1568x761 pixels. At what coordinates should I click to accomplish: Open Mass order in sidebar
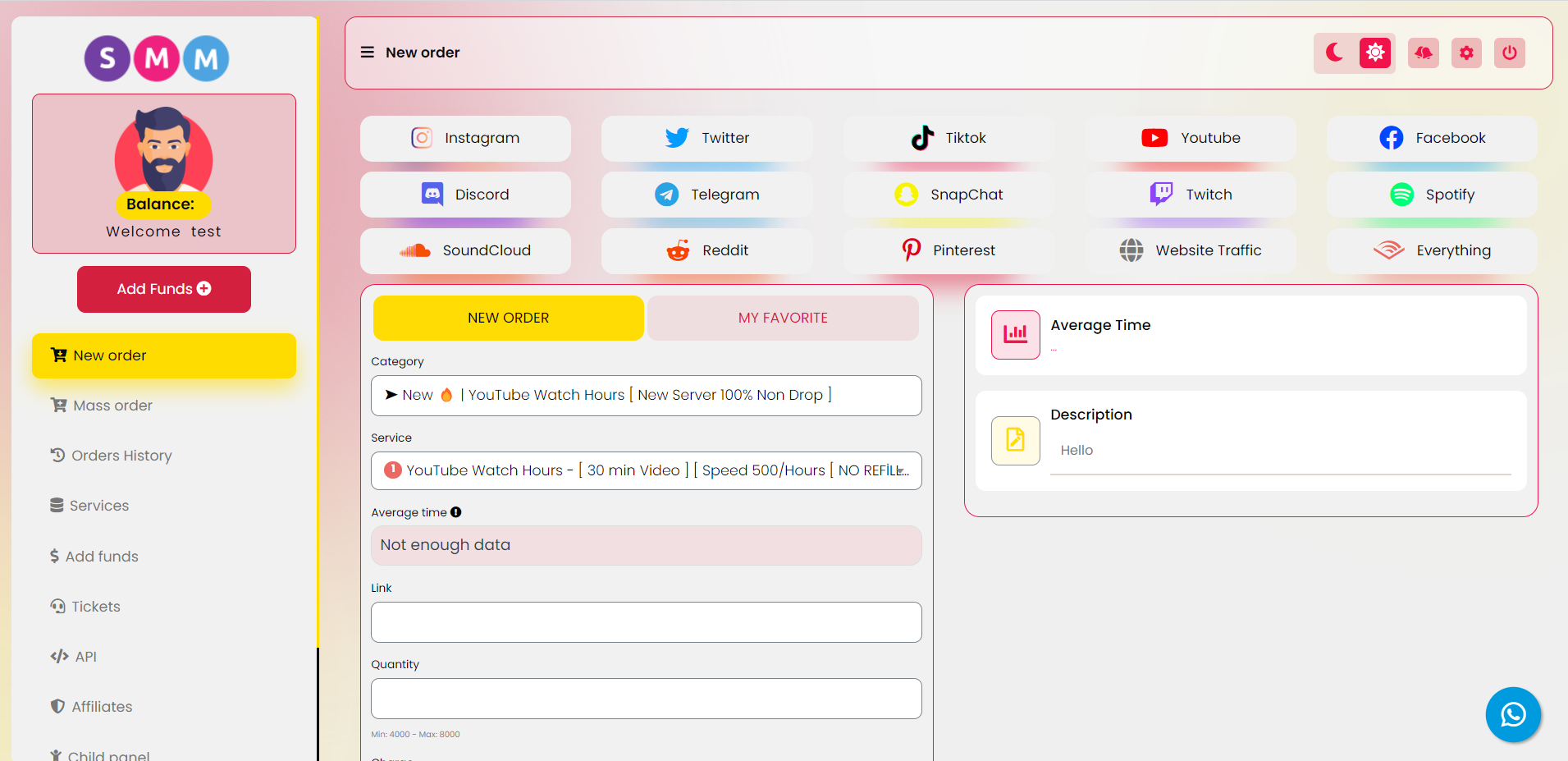(x=164, y=406)
